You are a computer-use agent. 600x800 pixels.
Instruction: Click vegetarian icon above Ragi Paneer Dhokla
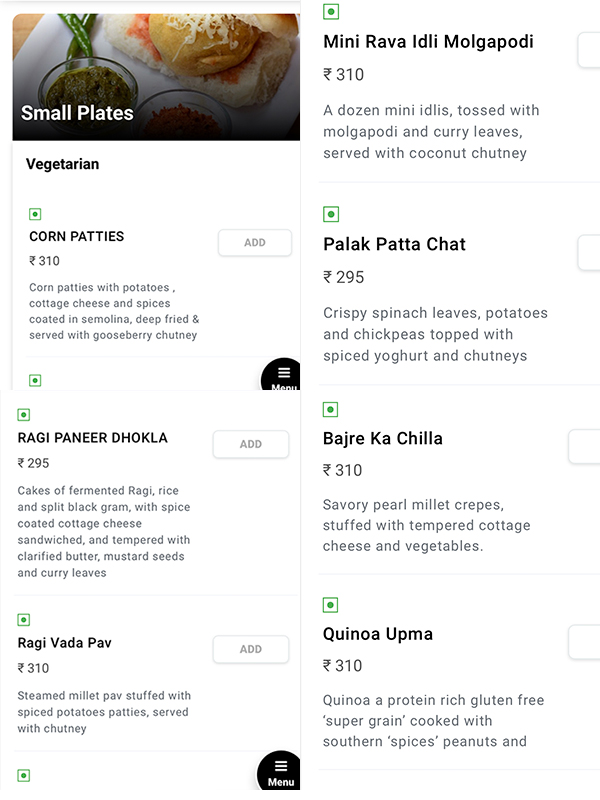[24, 415]
